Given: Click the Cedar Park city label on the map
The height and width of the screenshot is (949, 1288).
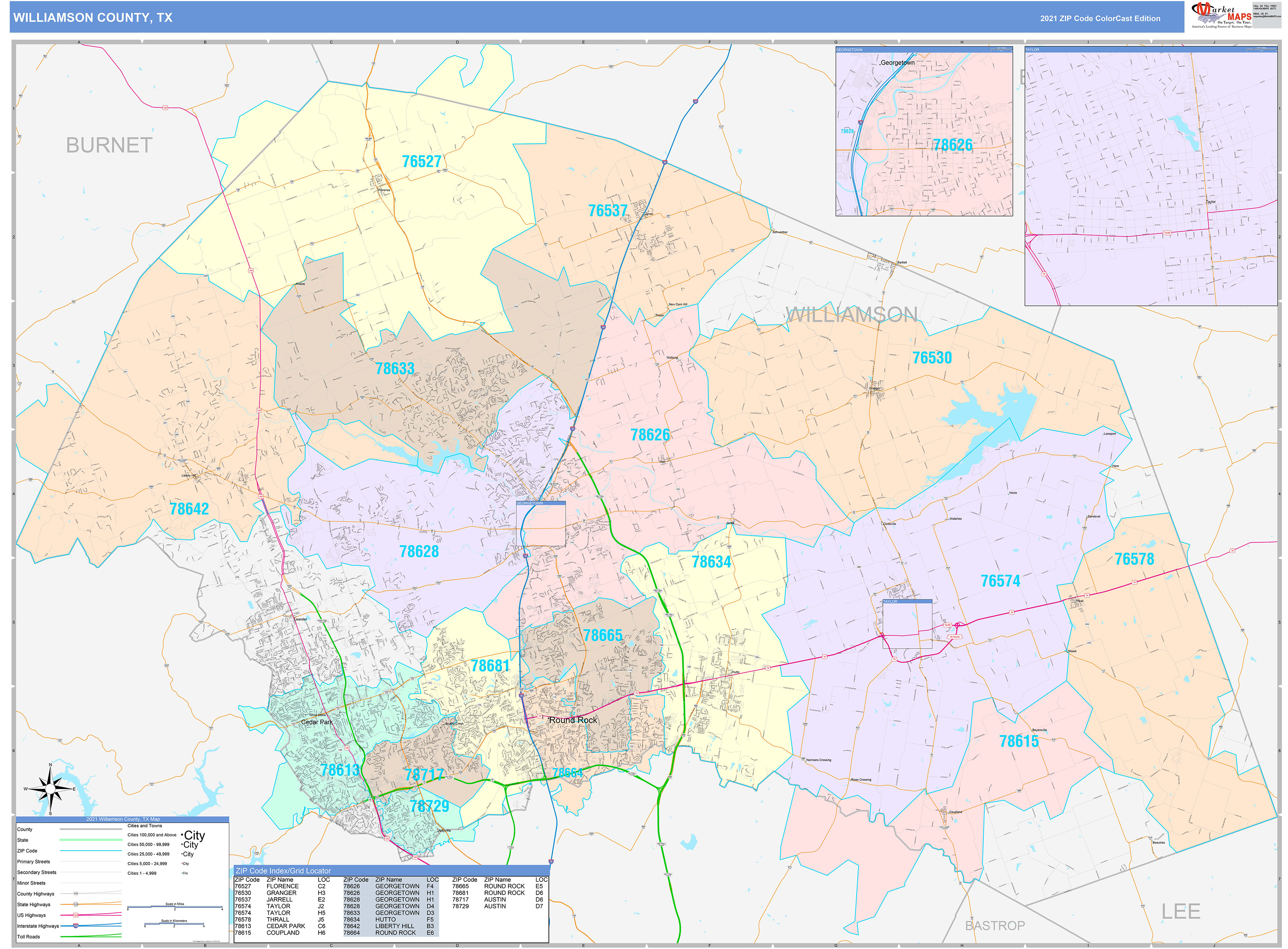Looking at the screenshot, I should 316,722.
